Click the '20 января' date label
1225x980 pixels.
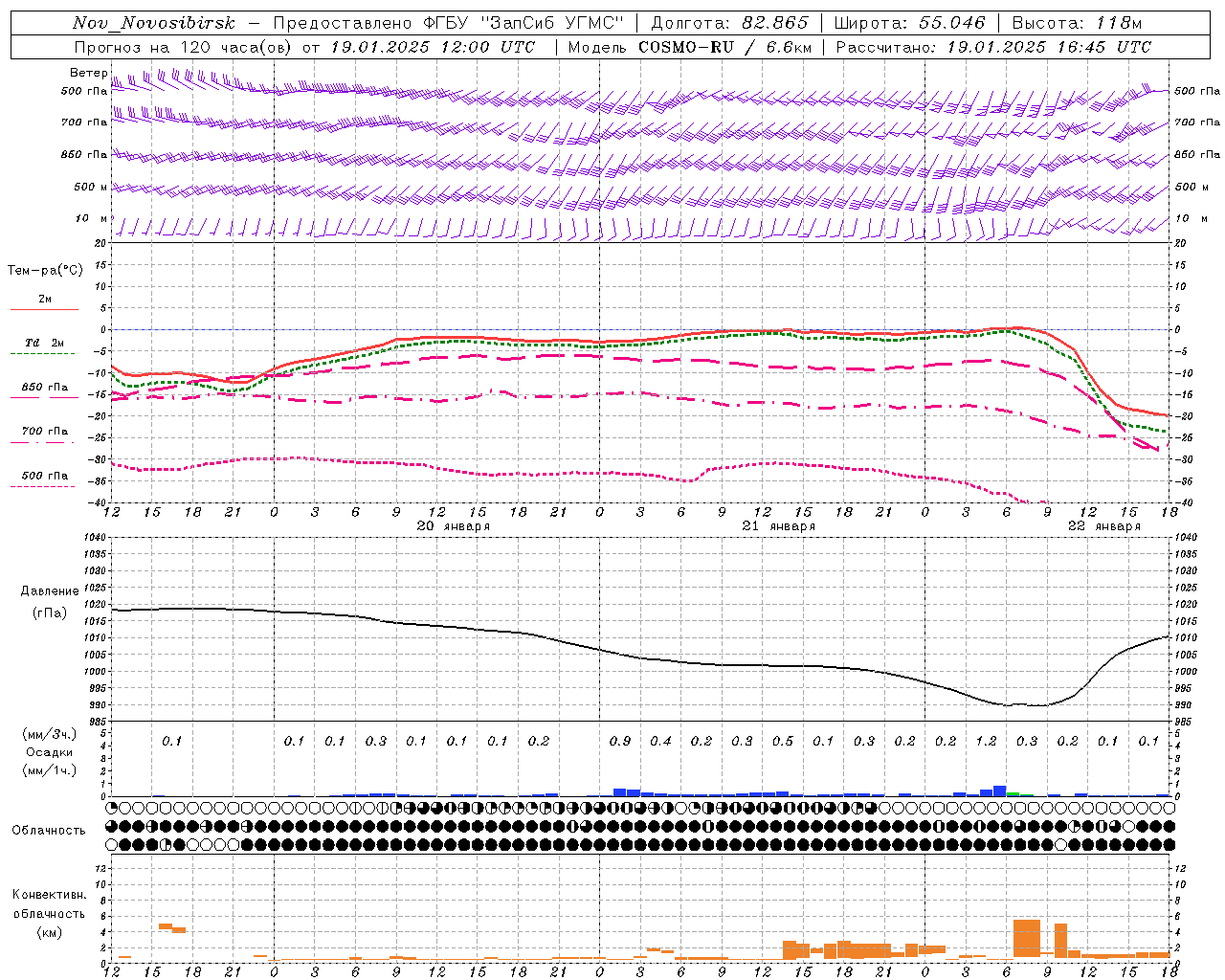(453, 526)
